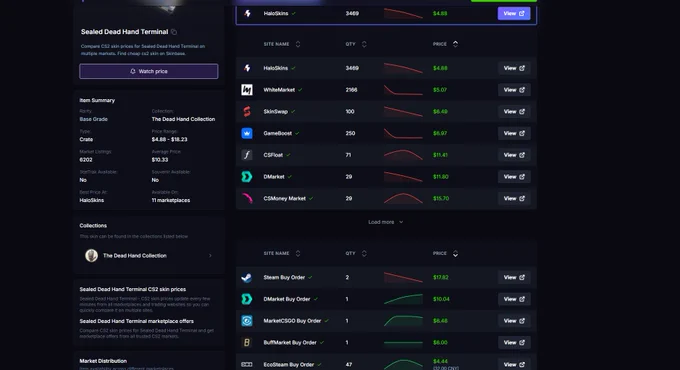Open View for GameBoost
Screen dimensions: 680x370
pyautogui.click(x=514, y=133)
